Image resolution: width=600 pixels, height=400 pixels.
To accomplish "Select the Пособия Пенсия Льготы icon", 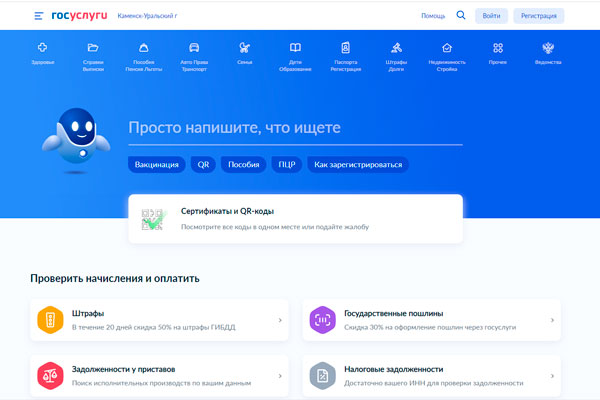I will (x=143, y=47).
